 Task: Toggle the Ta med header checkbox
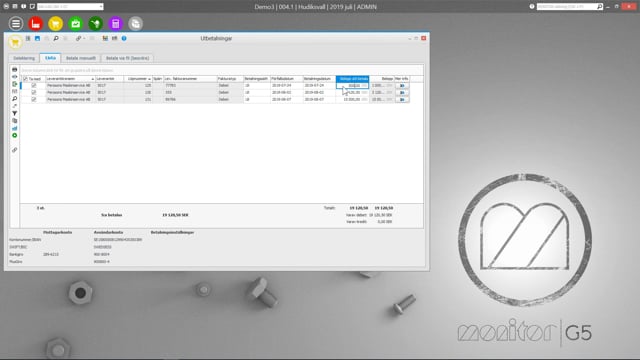tap(26, 79)
